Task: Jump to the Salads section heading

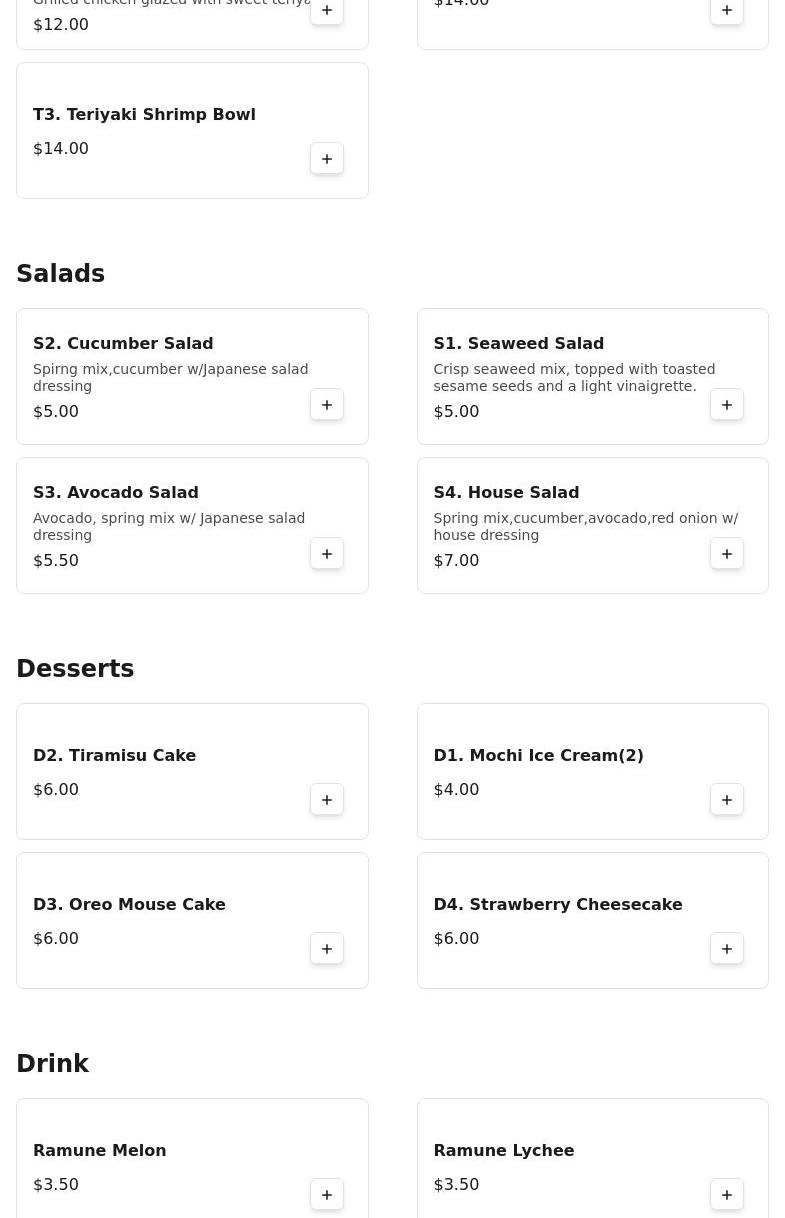Action: pyautogui.click(x=61, y=274)
